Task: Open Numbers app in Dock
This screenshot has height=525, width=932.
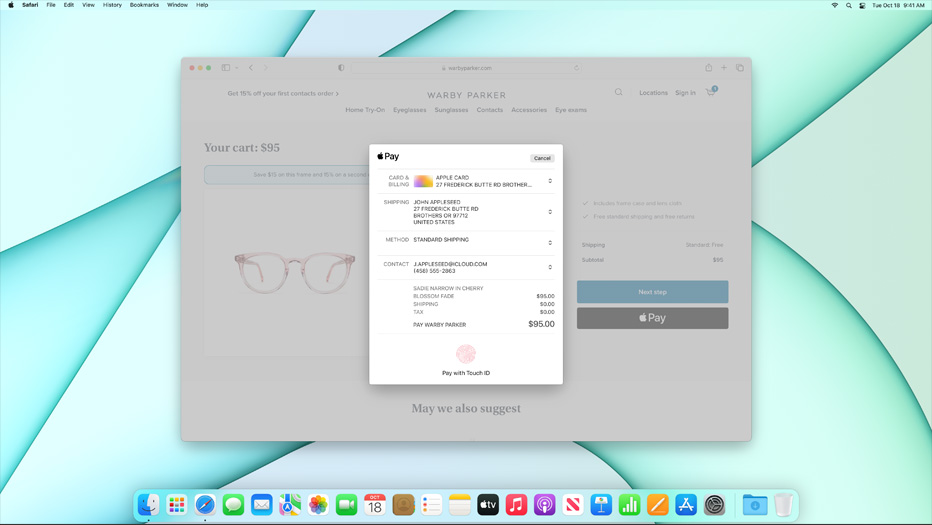Action: click(629, 505)
